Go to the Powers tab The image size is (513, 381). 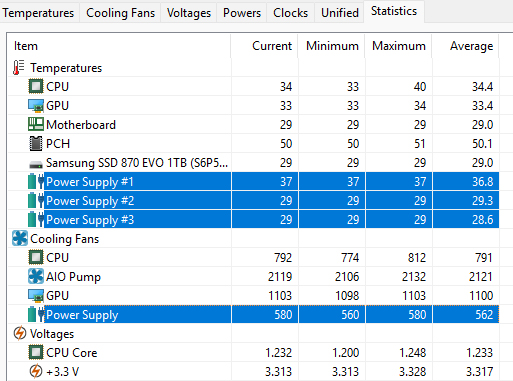pos(242,13)
